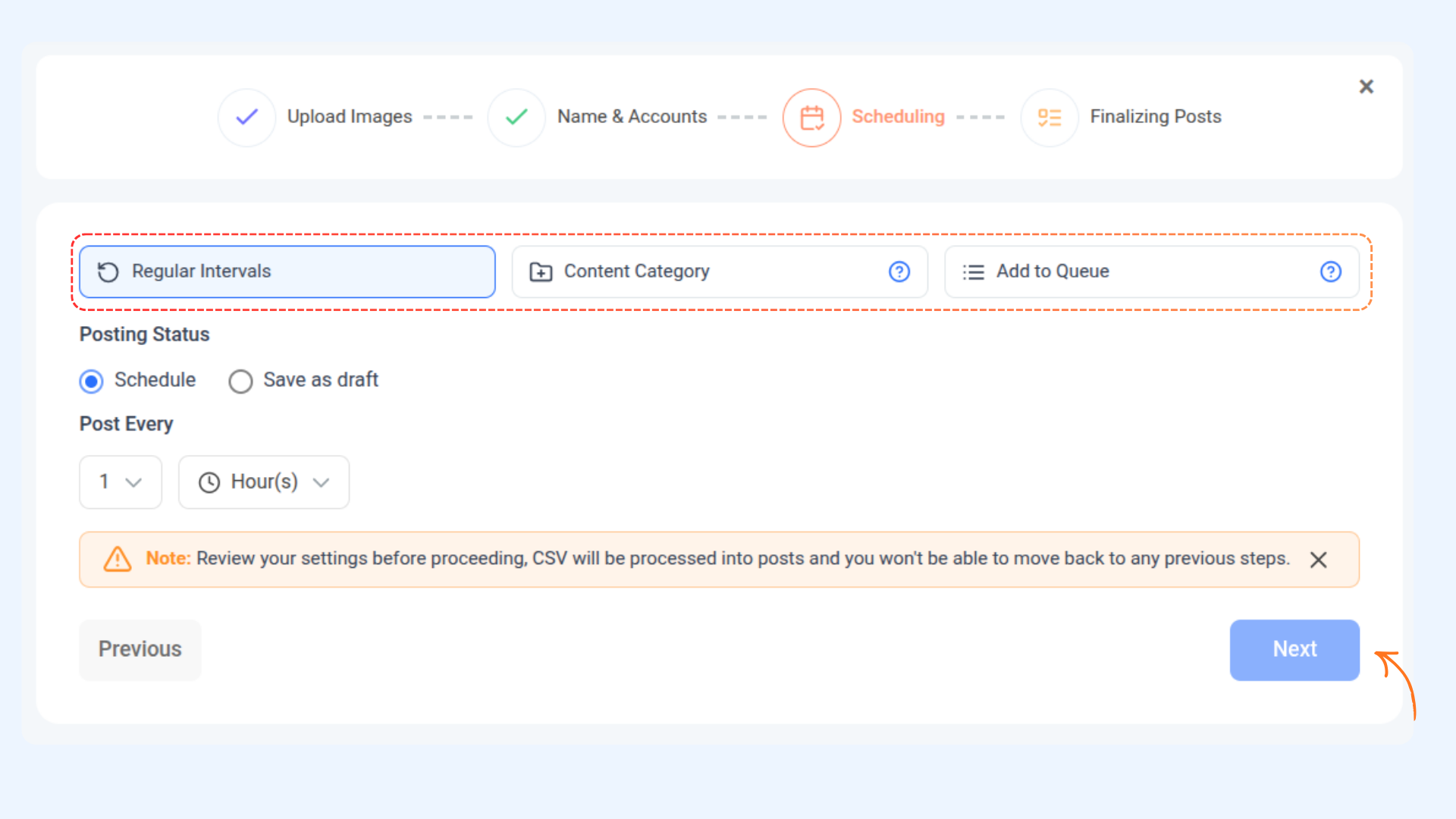The image size is (1456, 819).
Task: Click the warning triangle icon in note
Action: pyautogui.click(x=118, y=560)
